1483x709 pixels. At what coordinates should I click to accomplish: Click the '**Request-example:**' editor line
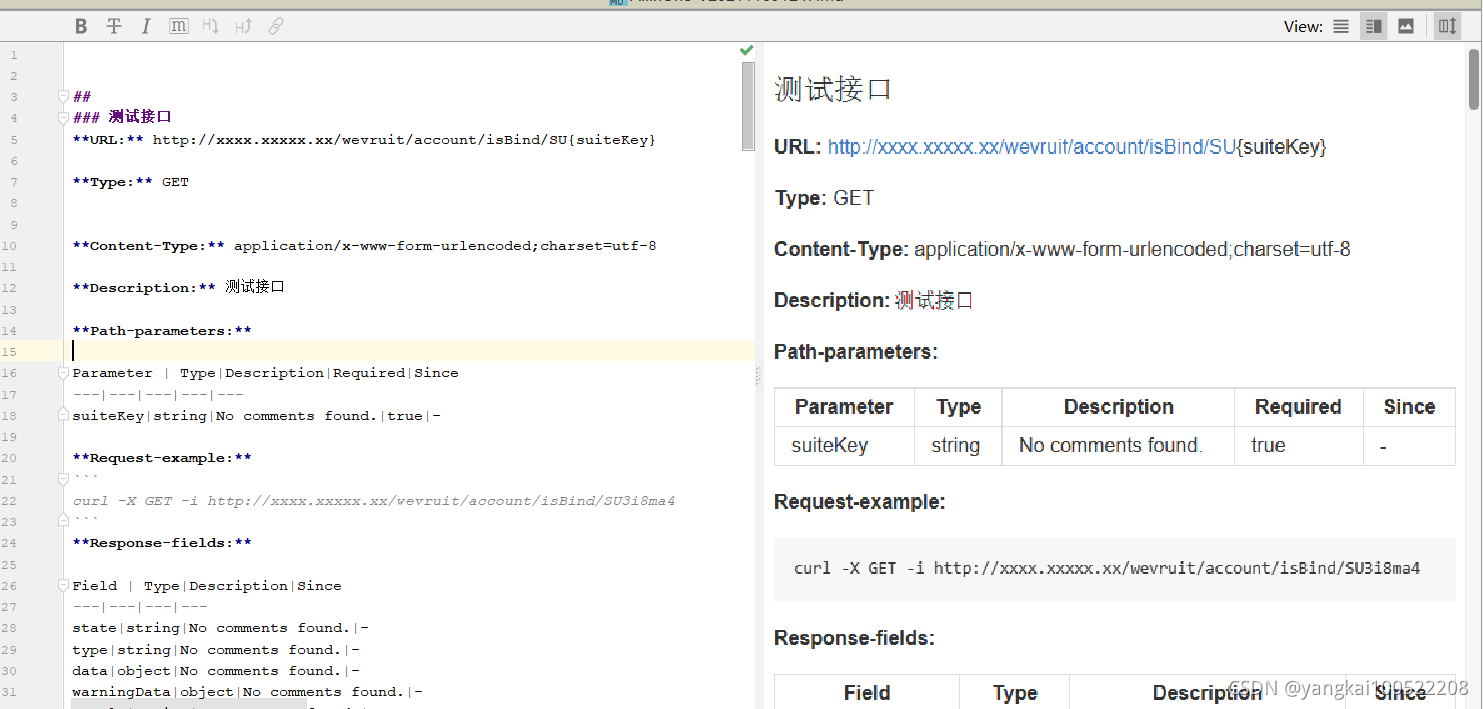click(162, 458)
